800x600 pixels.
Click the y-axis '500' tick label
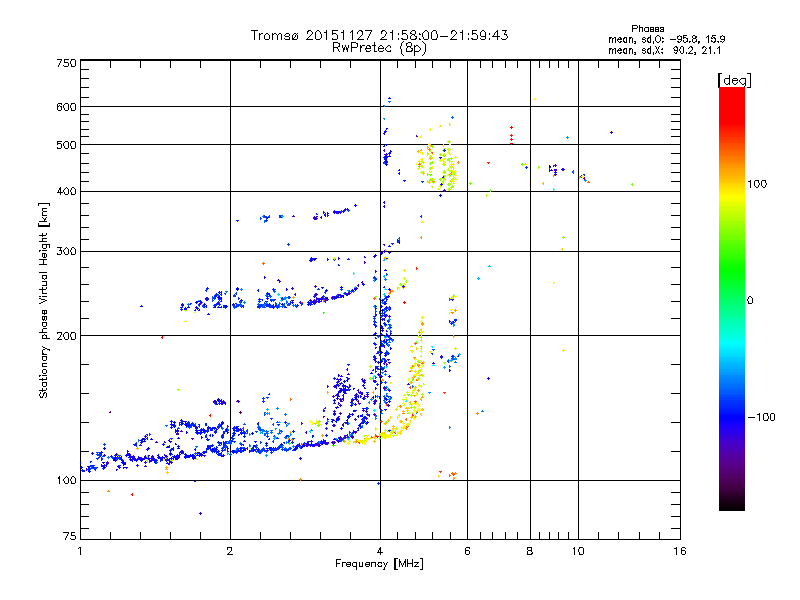pyautogui.click(x=66, y=145)
